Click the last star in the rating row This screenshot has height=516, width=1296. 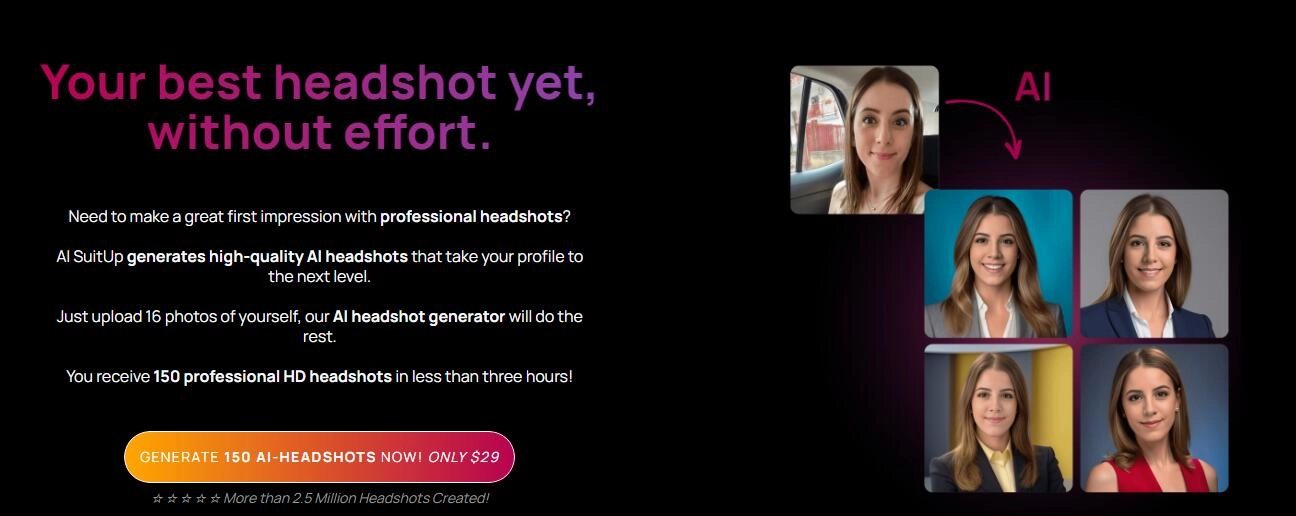215,498
